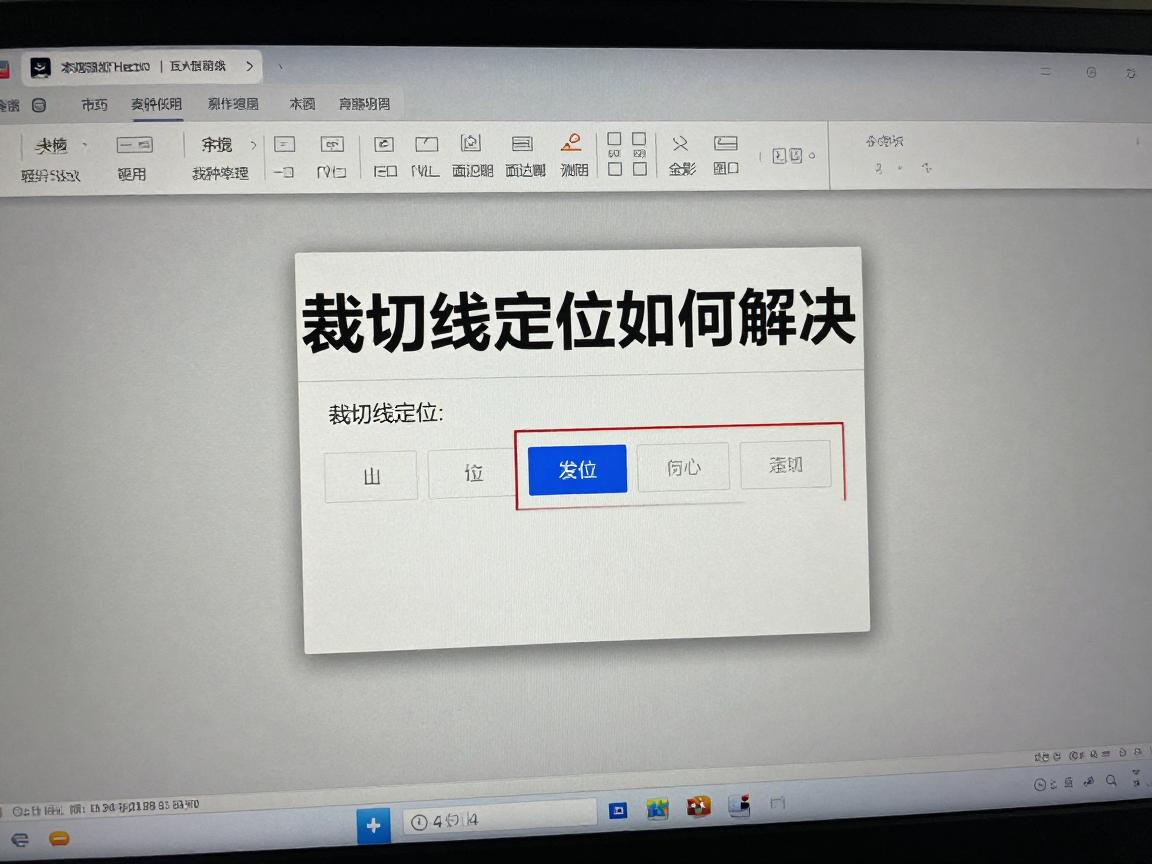Click the blue 发位 button in the dialog
Image resolution: width=1152 pixels, height=864 pixels.
coord(577,469)
